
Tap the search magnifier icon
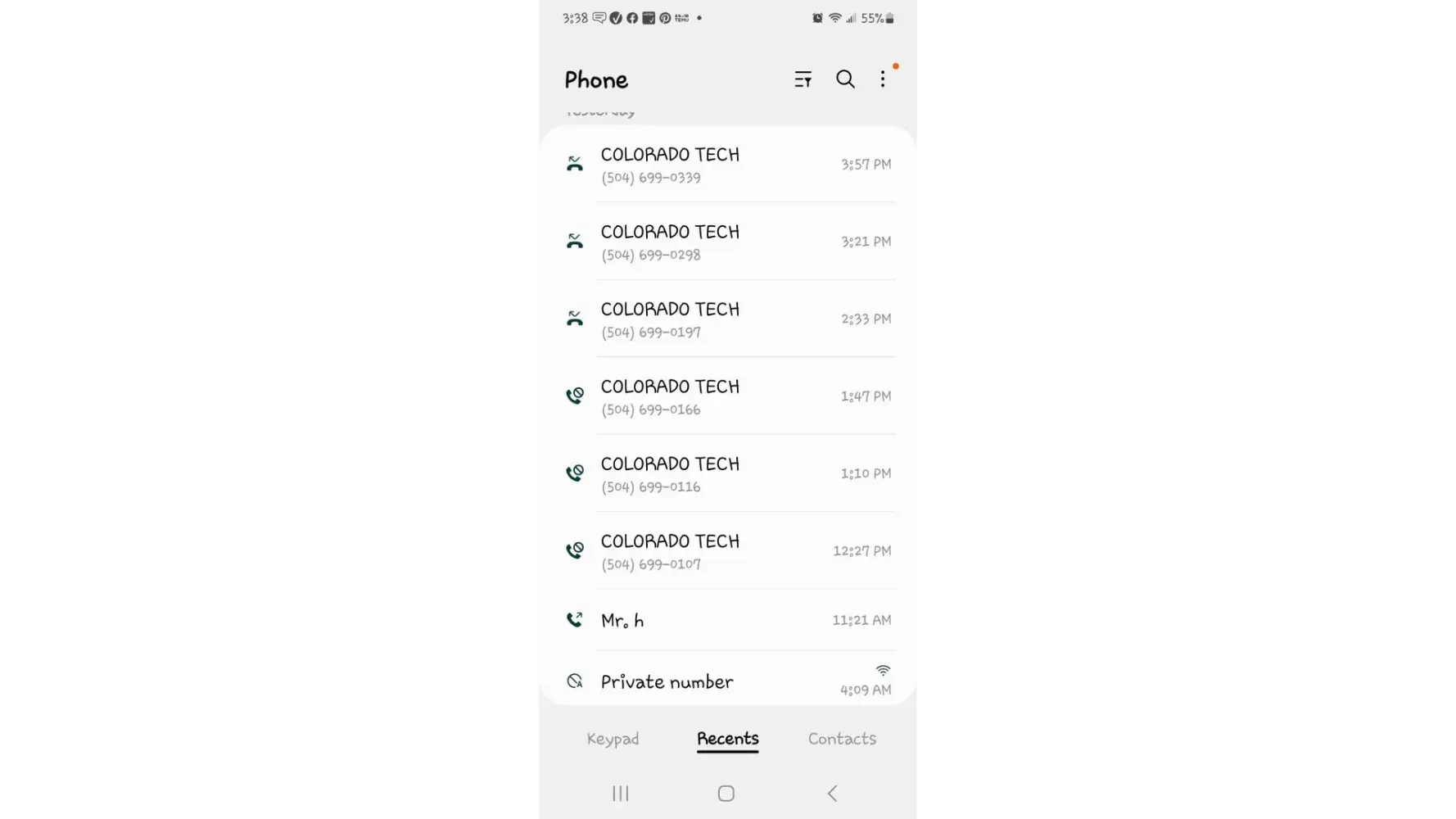[x=845, y=79]
